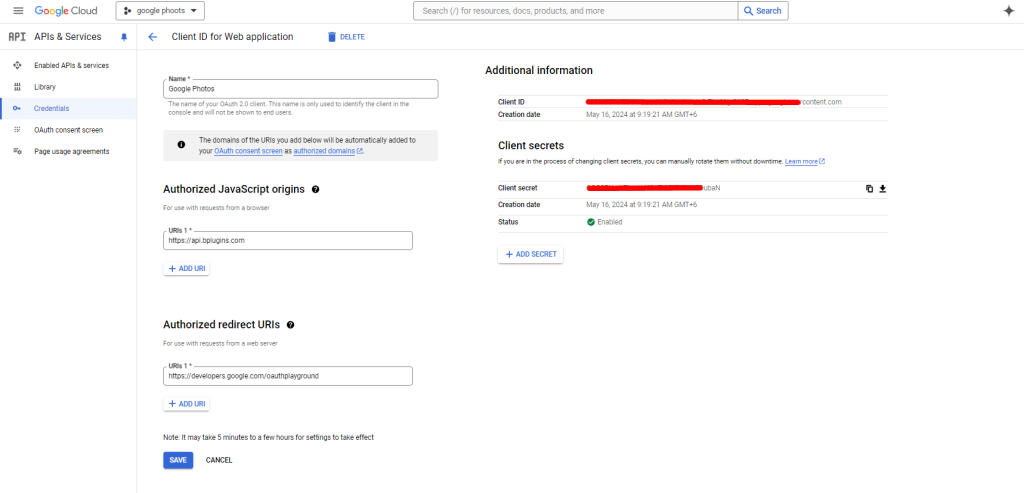Open the main hamburger navigation menu
1024x493 pixels.
point(18,11)
